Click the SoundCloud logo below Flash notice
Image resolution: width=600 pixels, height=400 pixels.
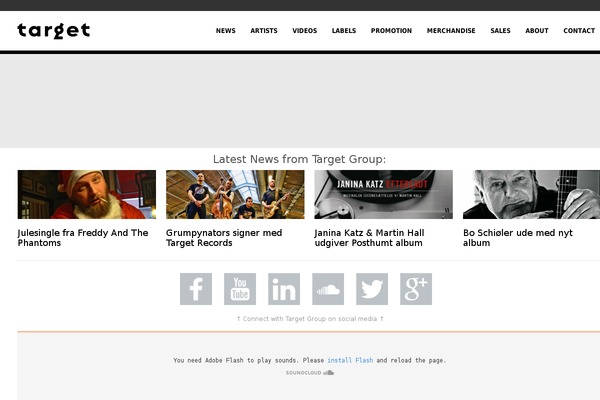[x=310, y=372]
